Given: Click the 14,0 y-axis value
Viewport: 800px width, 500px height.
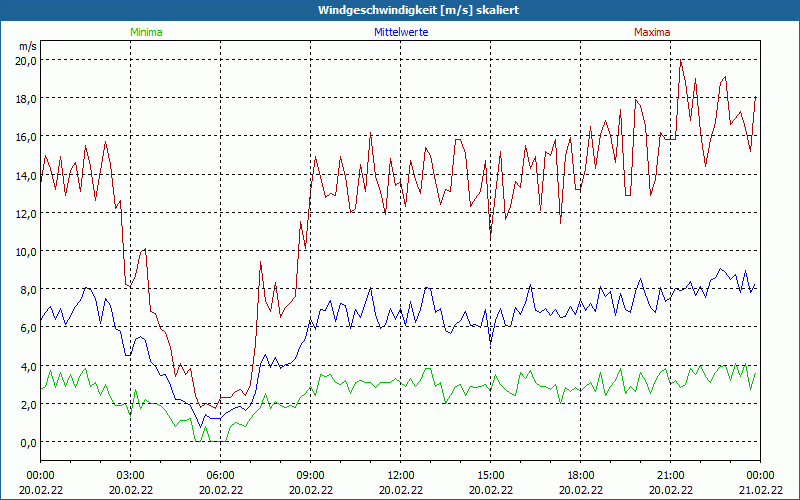Looking at the screenshot, I should pos(28,175).
